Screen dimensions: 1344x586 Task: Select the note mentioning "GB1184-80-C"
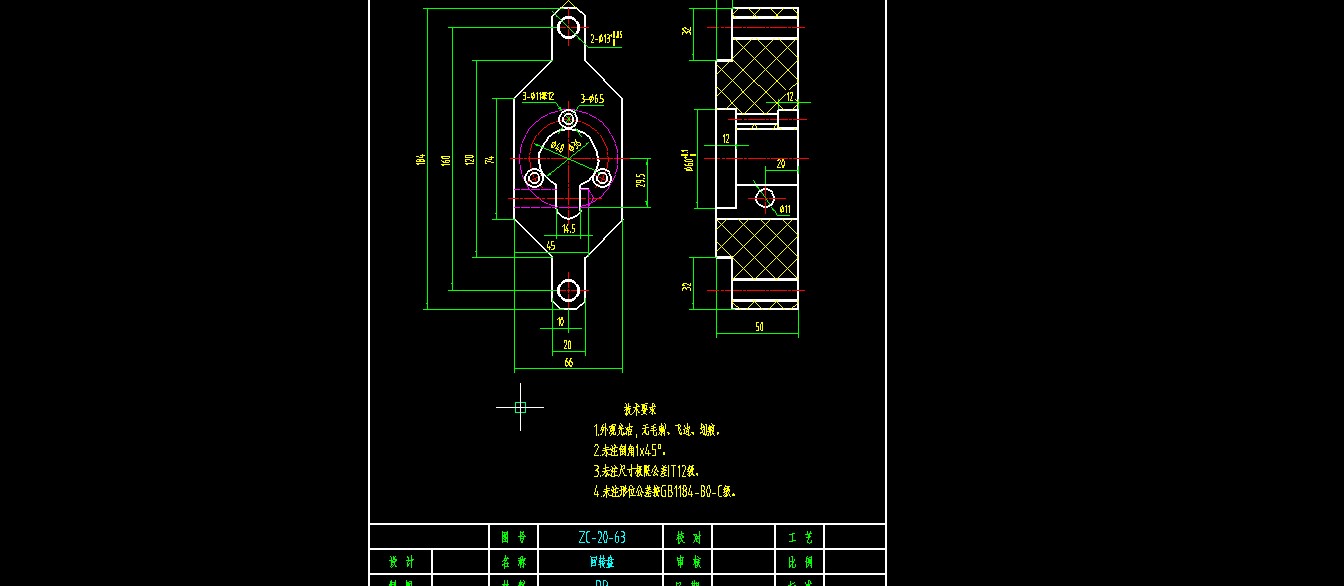coord(665,492)
